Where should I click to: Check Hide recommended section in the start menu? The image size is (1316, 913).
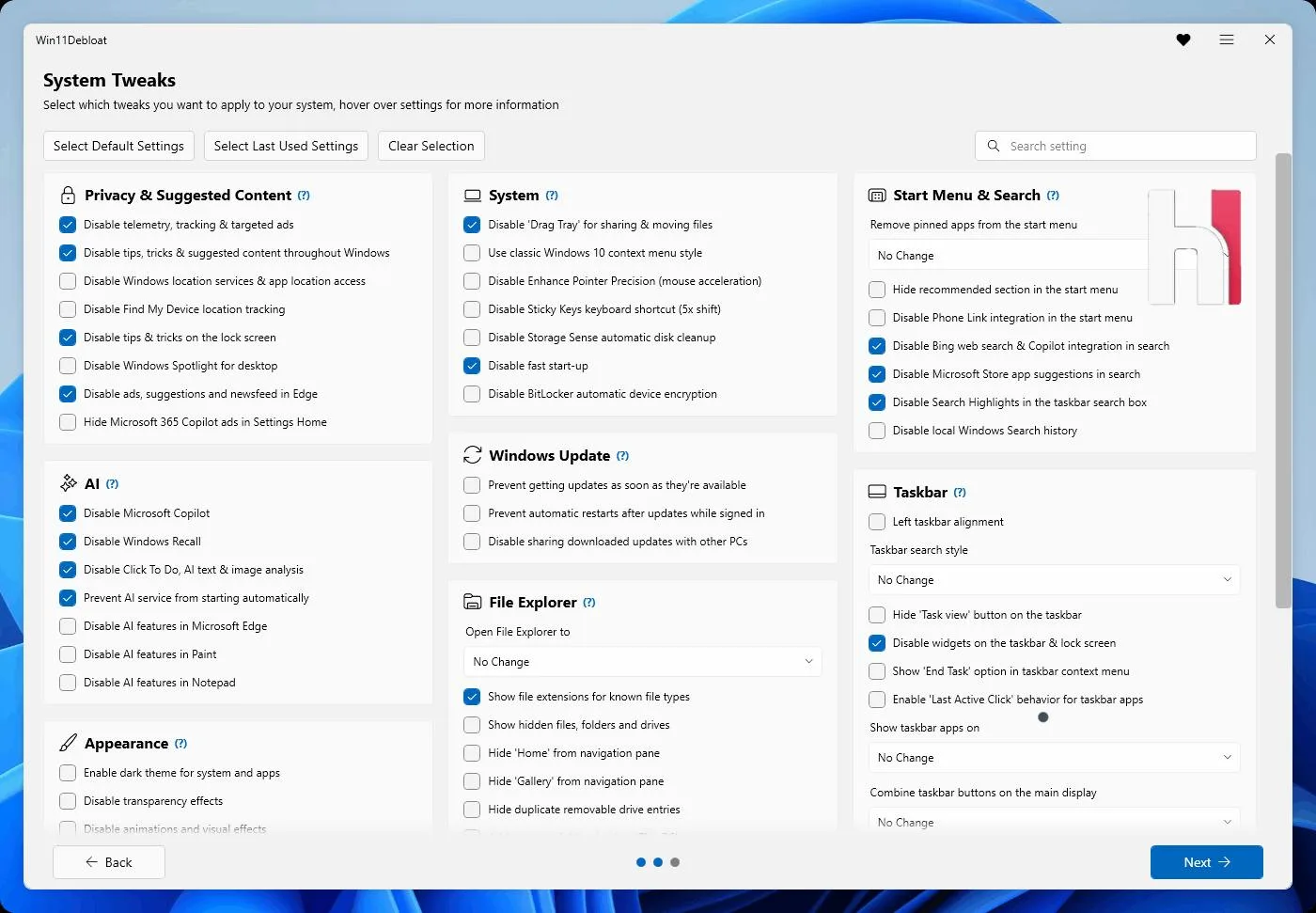tap(877, 290)
